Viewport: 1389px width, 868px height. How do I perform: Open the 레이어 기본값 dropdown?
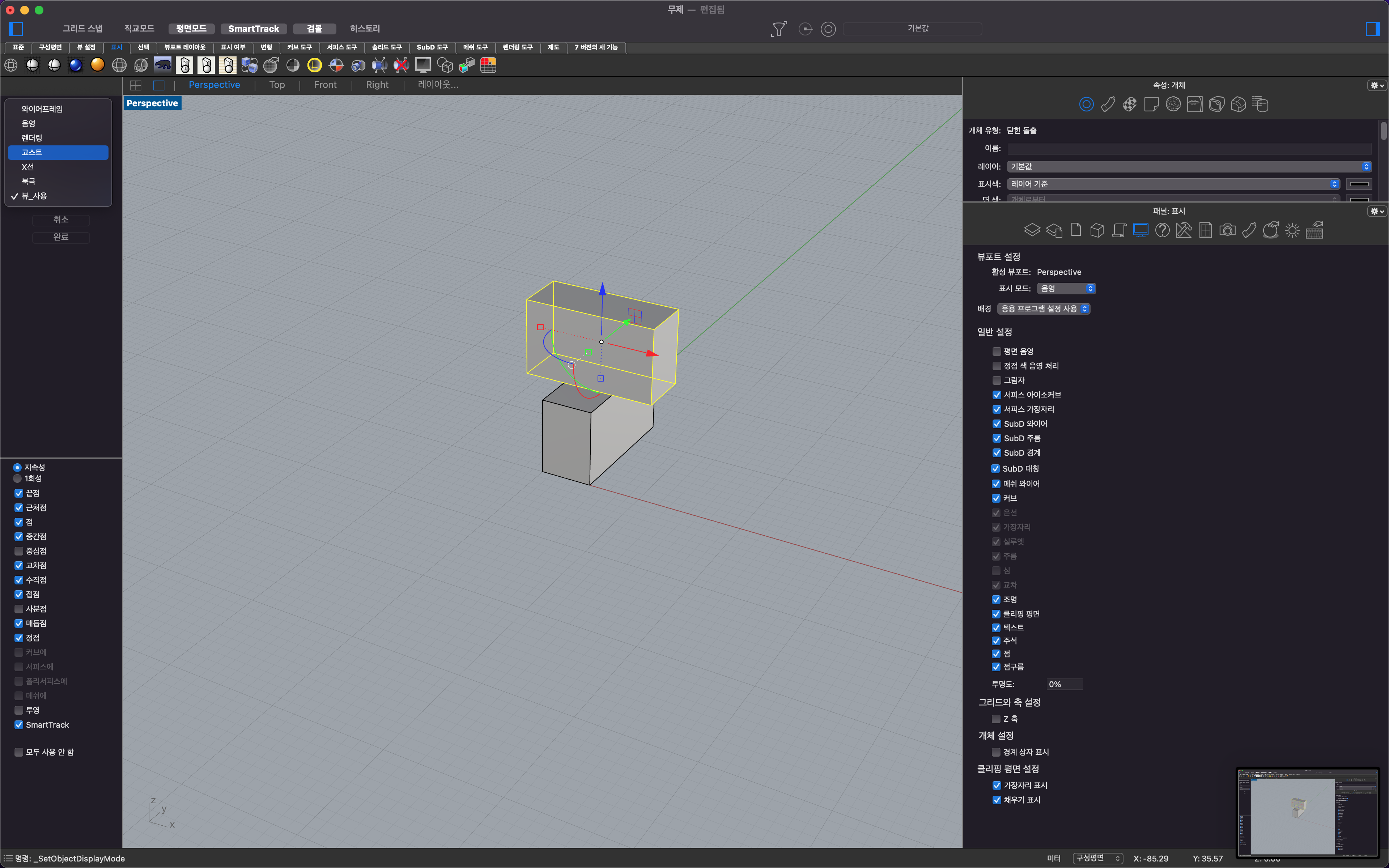pyautogui.click(x=1189, y=166)
